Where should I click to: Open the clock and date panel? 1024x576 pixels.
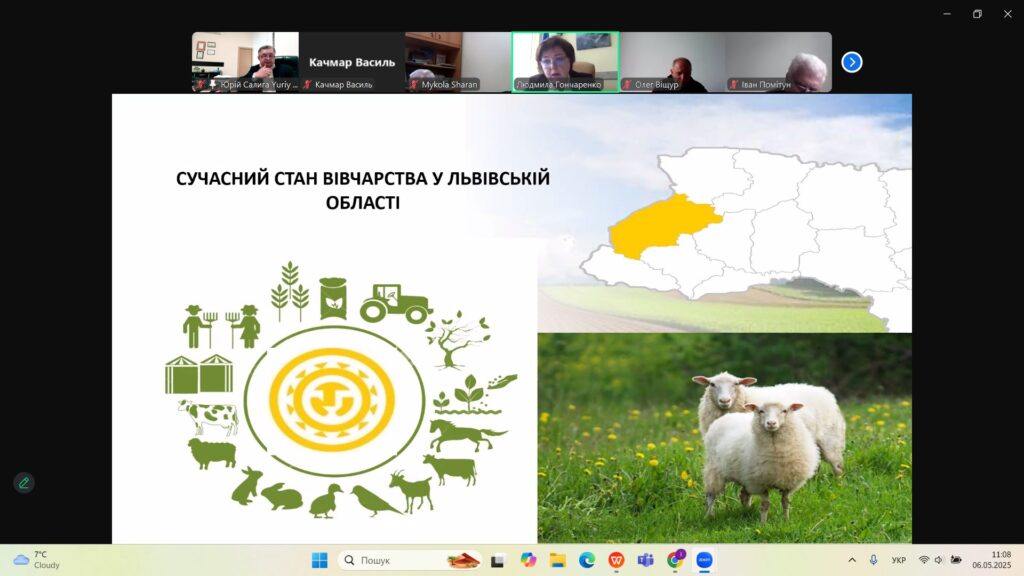pyautogui.click(x=994, y=560)
